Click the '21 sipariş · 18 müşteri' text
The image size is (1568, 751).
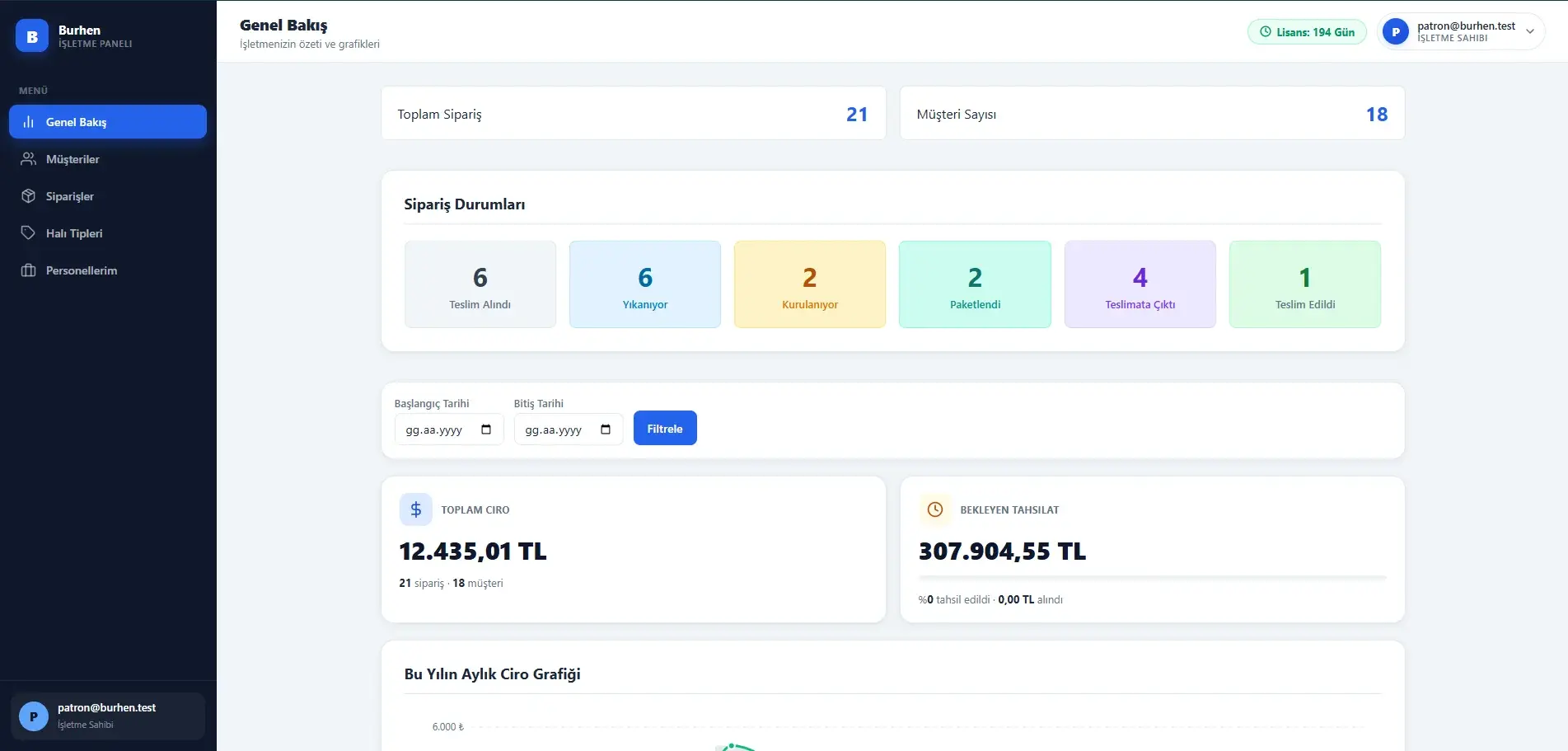click(x=451, y=583)
